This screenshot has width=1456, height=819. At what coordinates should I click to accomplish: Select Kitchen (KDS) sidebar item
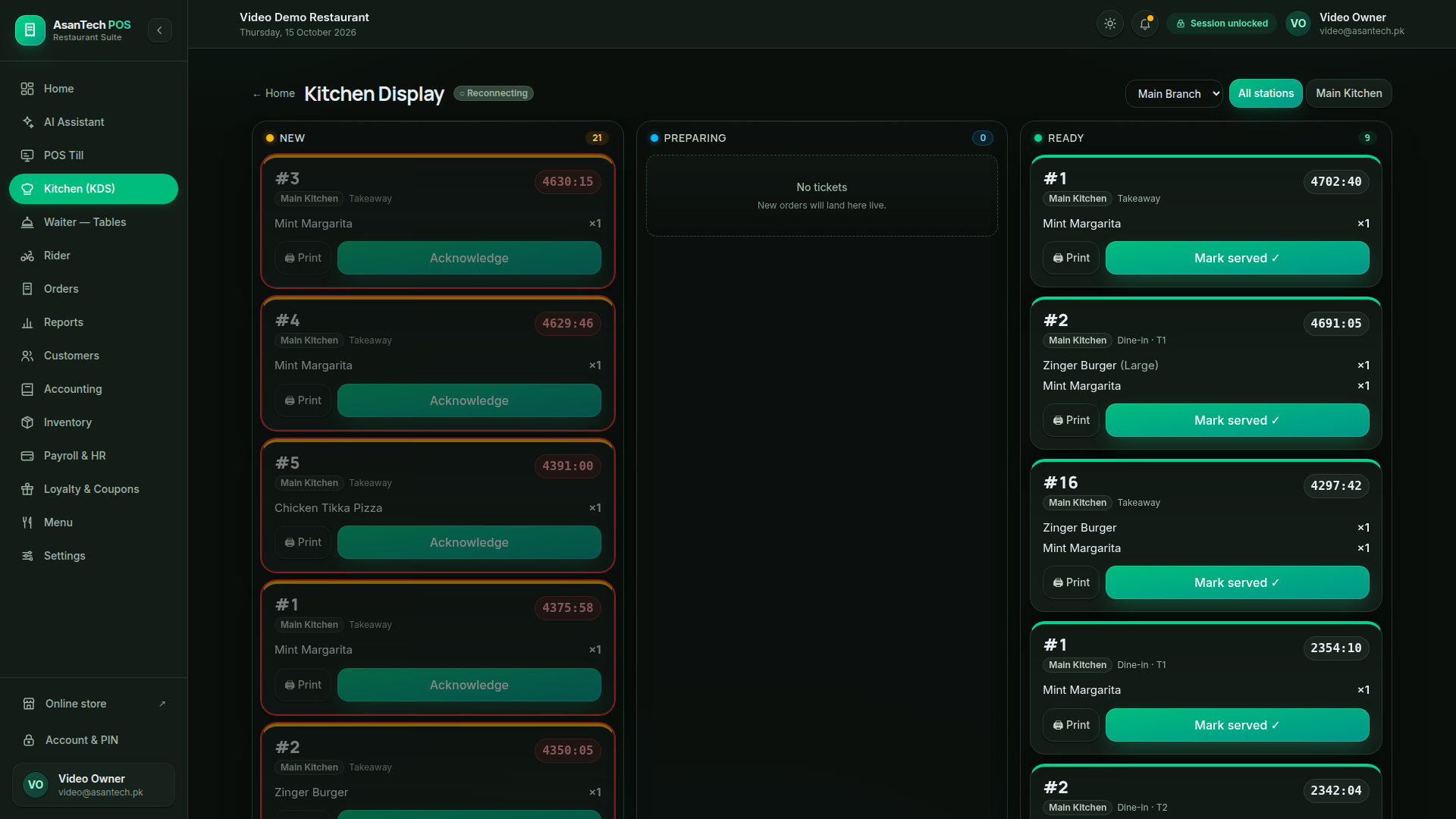[x=93, y=189]
